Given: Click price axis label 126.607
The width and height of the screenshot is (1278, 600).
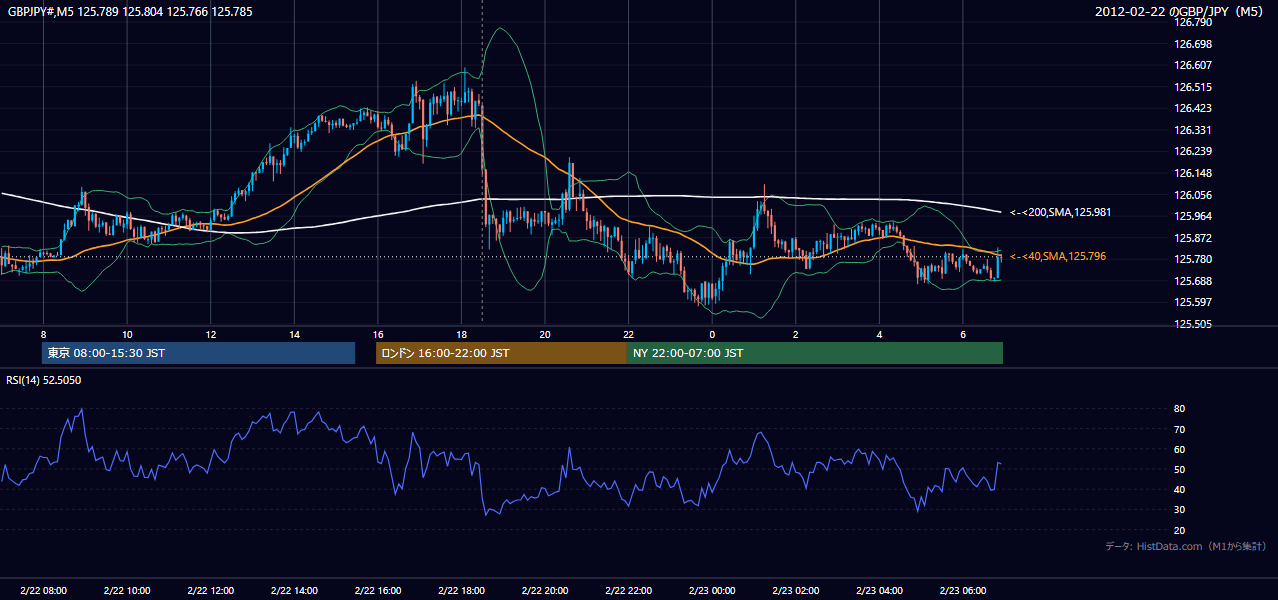Looking at the screenshot, I should click(x=1193, y=65).
